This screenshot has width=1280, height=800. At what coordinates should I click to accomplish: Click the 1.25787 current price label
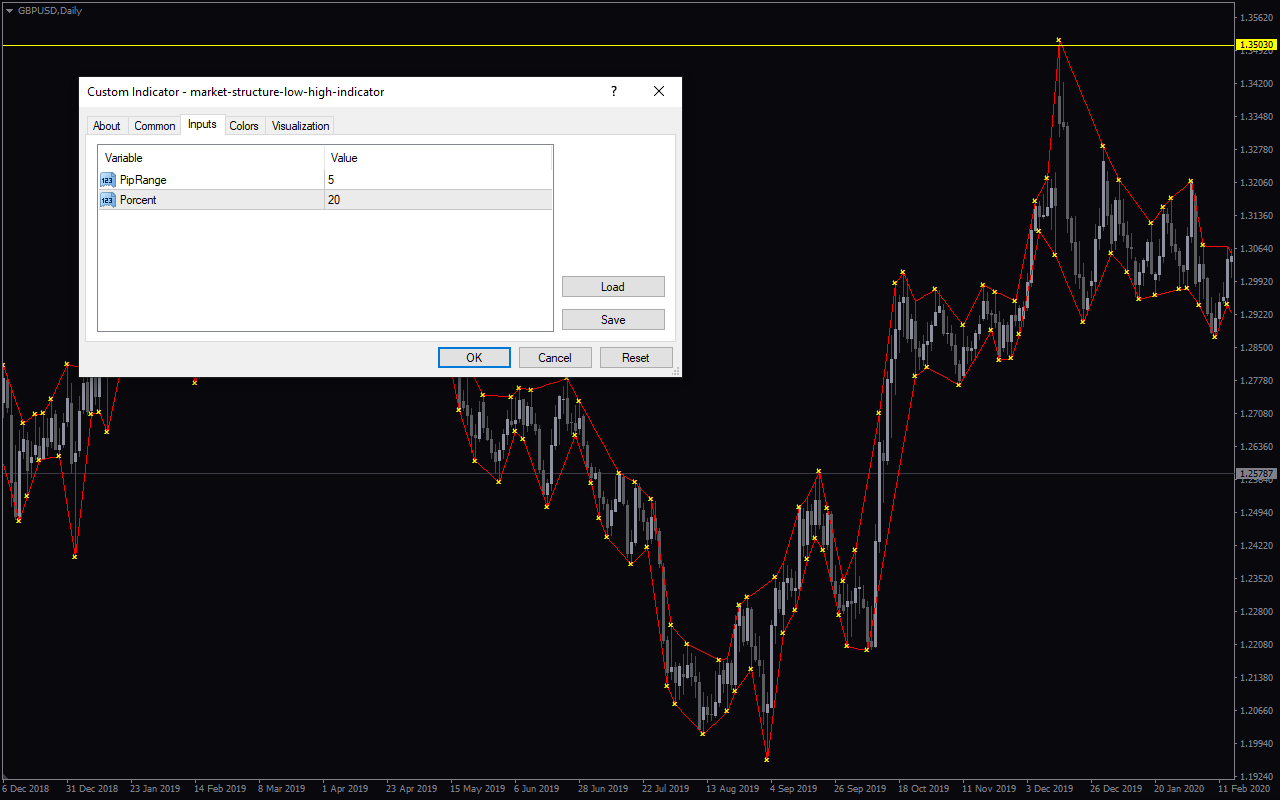(x=1257, y=473)
